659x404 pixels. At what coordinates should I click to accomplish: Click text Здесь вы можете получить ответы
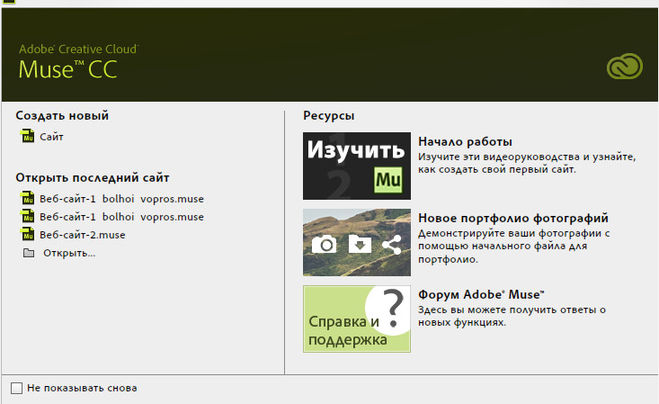click(x=512, y=316)
